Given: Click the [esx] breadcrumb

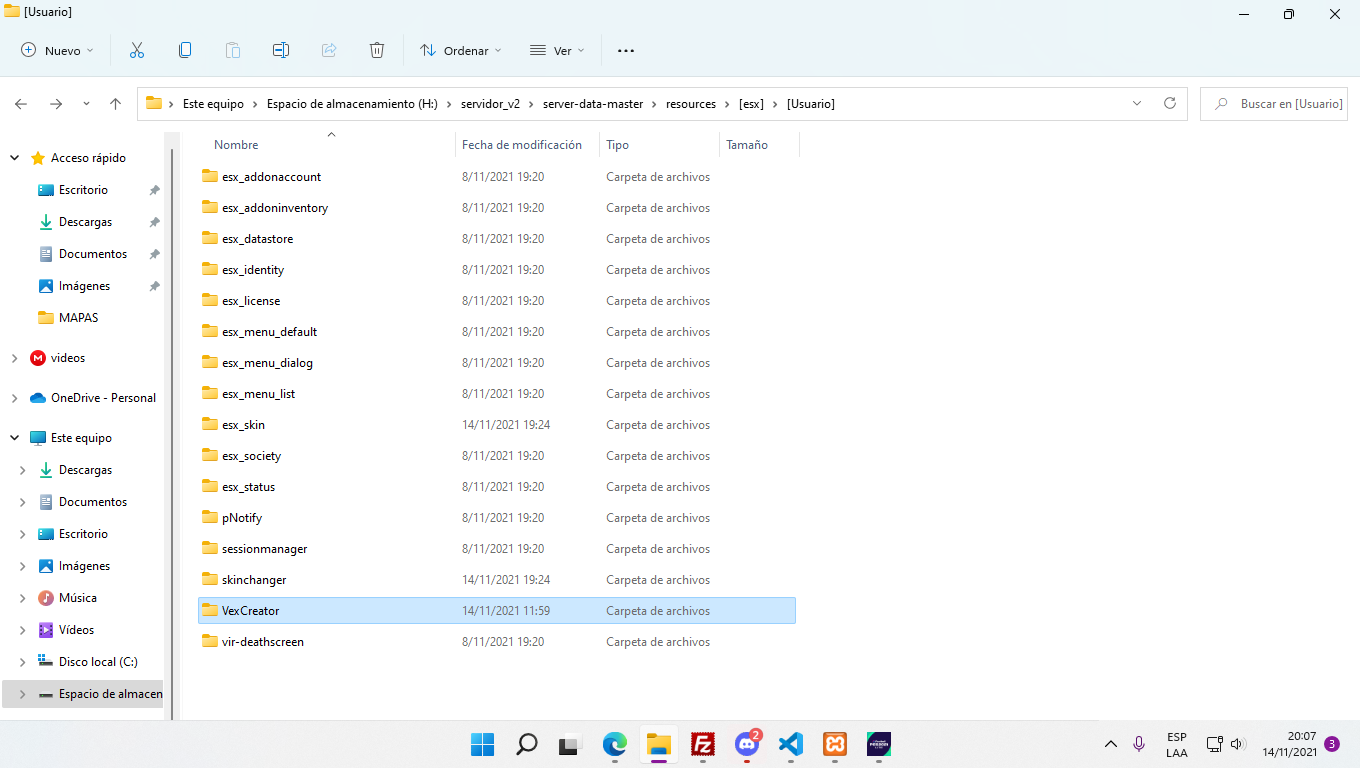Looking at the screenshot, I should pos(751,104).
